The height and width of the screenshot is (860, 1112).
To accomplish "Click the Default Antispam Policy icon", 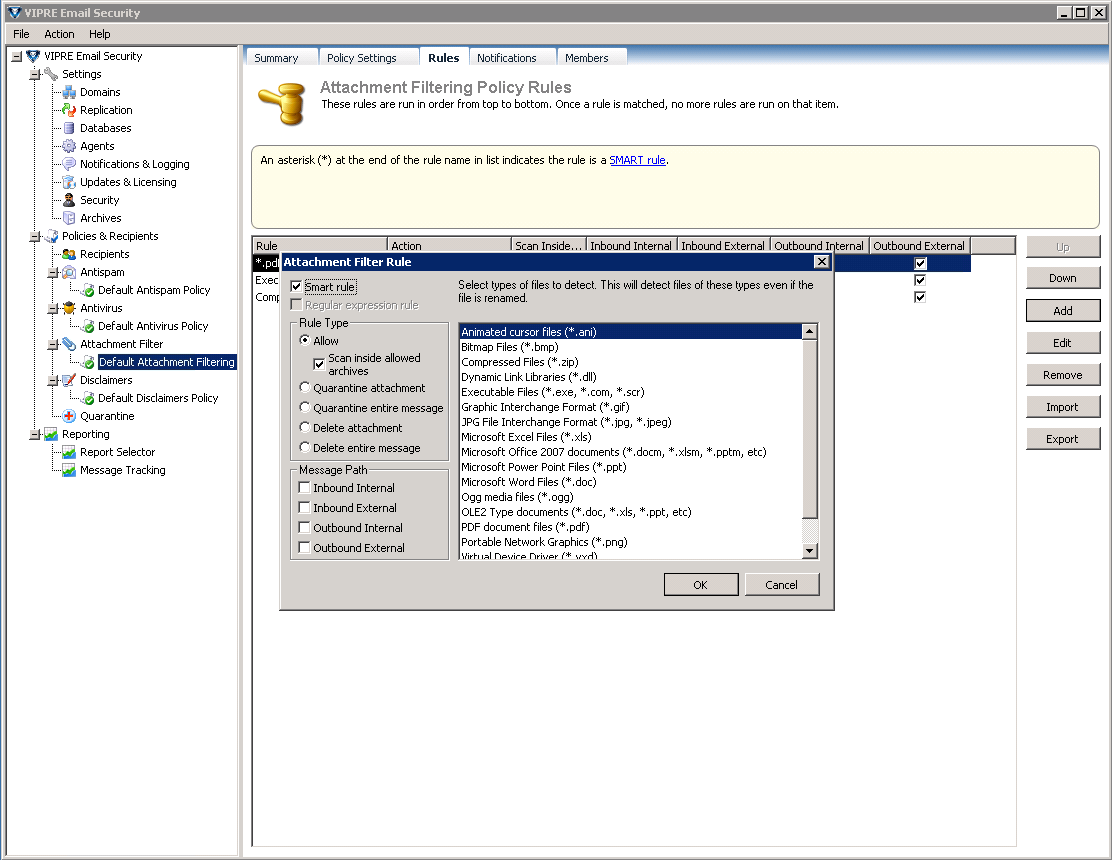I will click(87, 290).
